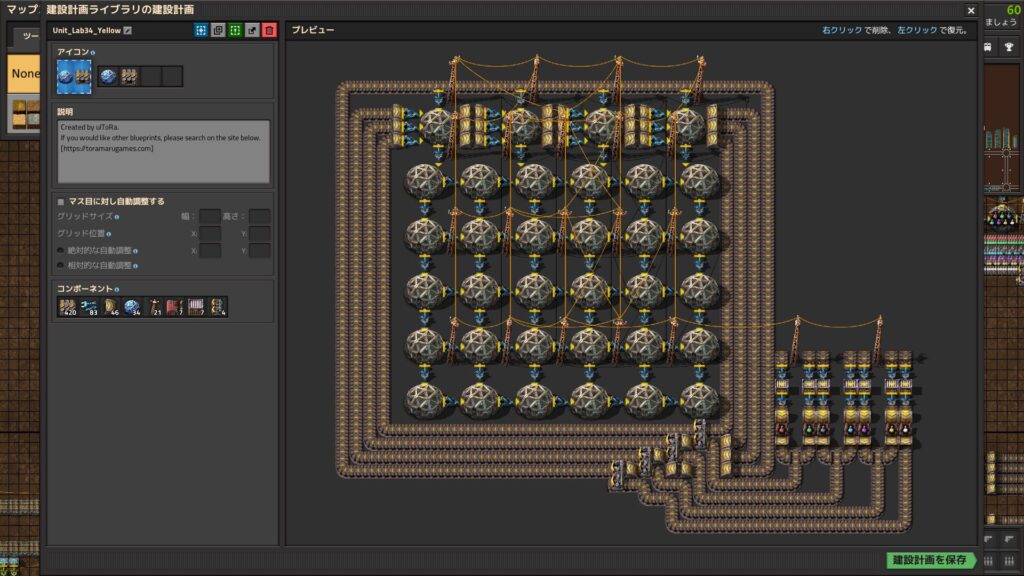1024x576 pixels.
Task: Select the first icon slot showing the lab
Action: point(108,76)
